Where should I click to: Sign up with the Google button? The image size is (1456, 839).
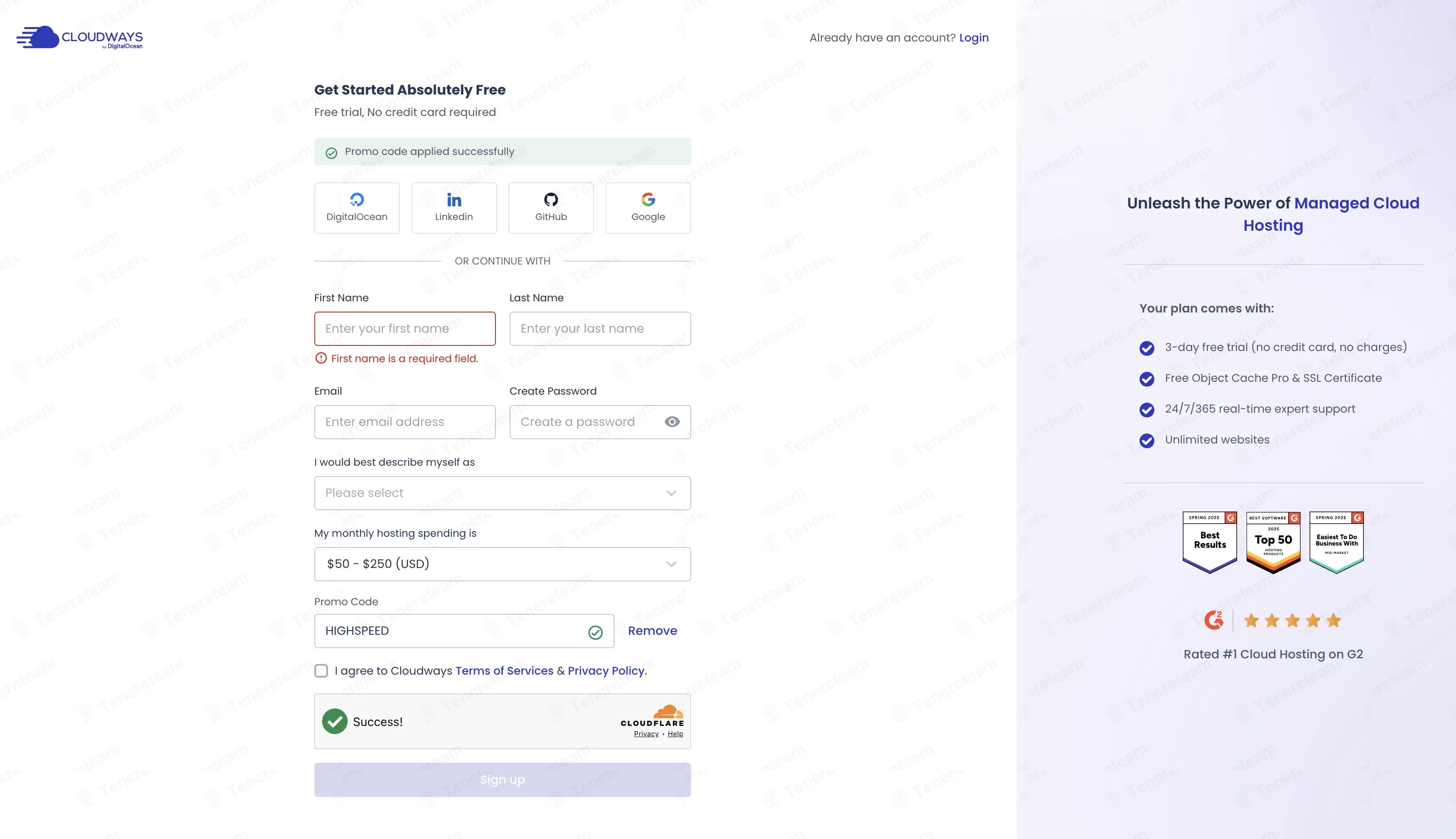coord(648,208)
